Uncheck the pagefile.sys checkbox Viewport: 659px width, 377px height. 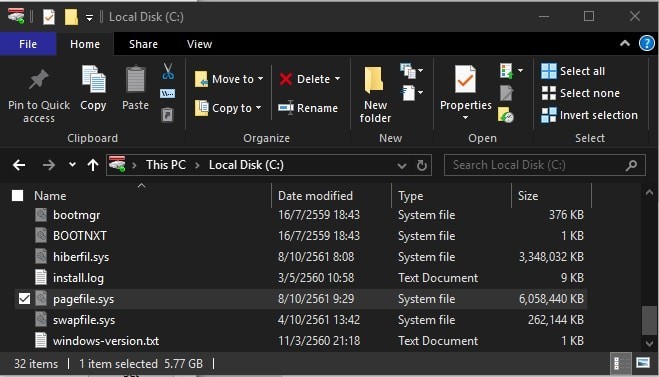[24, 299]
